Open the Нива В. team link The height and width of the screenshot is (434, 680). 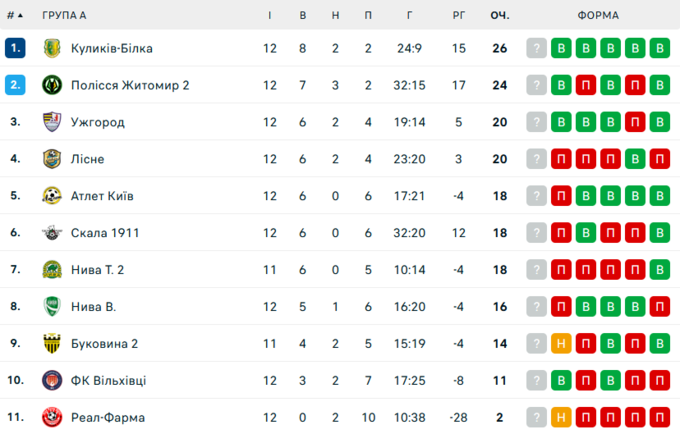(x=93, y=307)
